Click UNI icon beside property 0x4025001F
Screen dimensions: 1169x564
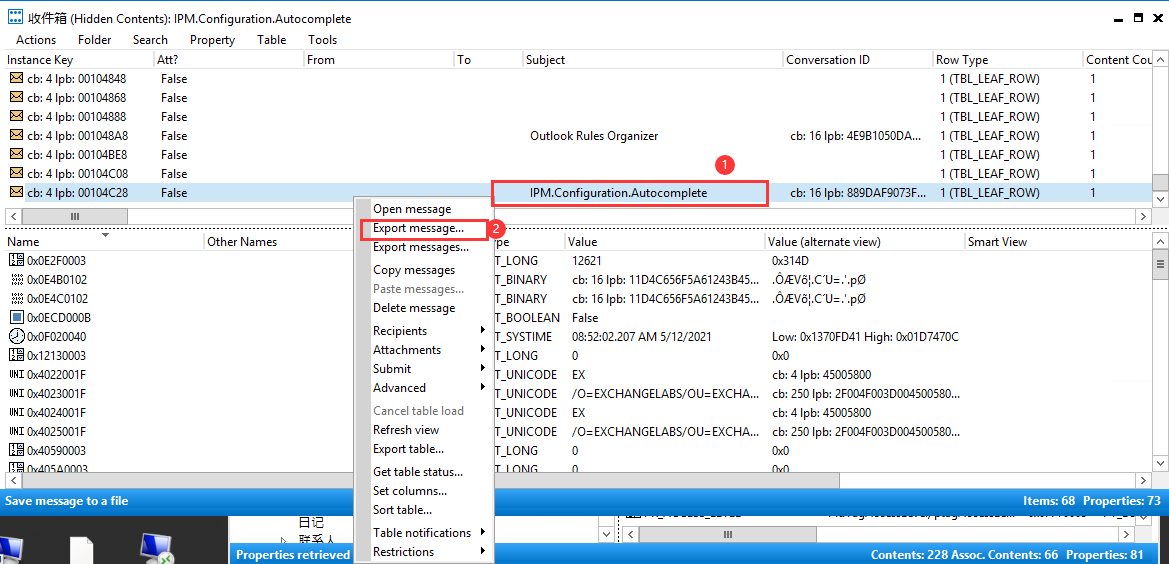[x=16, y=431]
